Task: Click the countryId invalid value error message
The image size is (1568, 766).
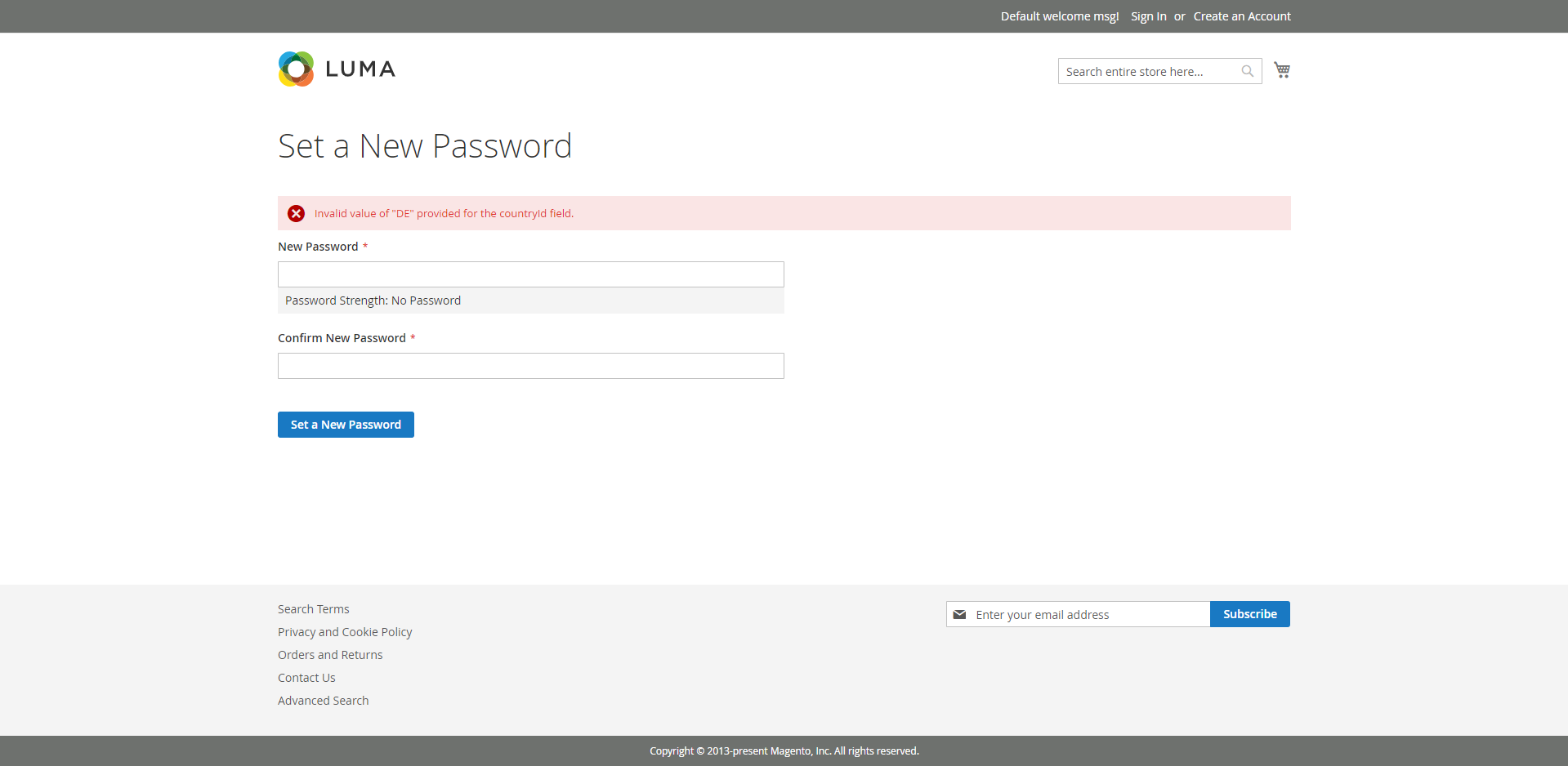Action: (444, 213)
